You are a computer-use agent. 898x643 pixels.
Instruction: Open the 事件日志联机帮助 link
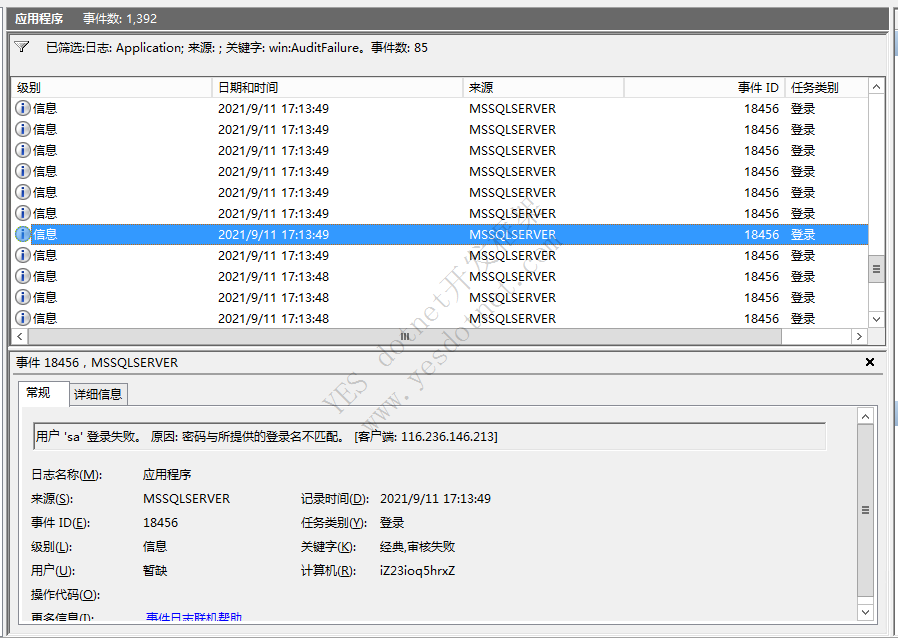tap(194, 617)
